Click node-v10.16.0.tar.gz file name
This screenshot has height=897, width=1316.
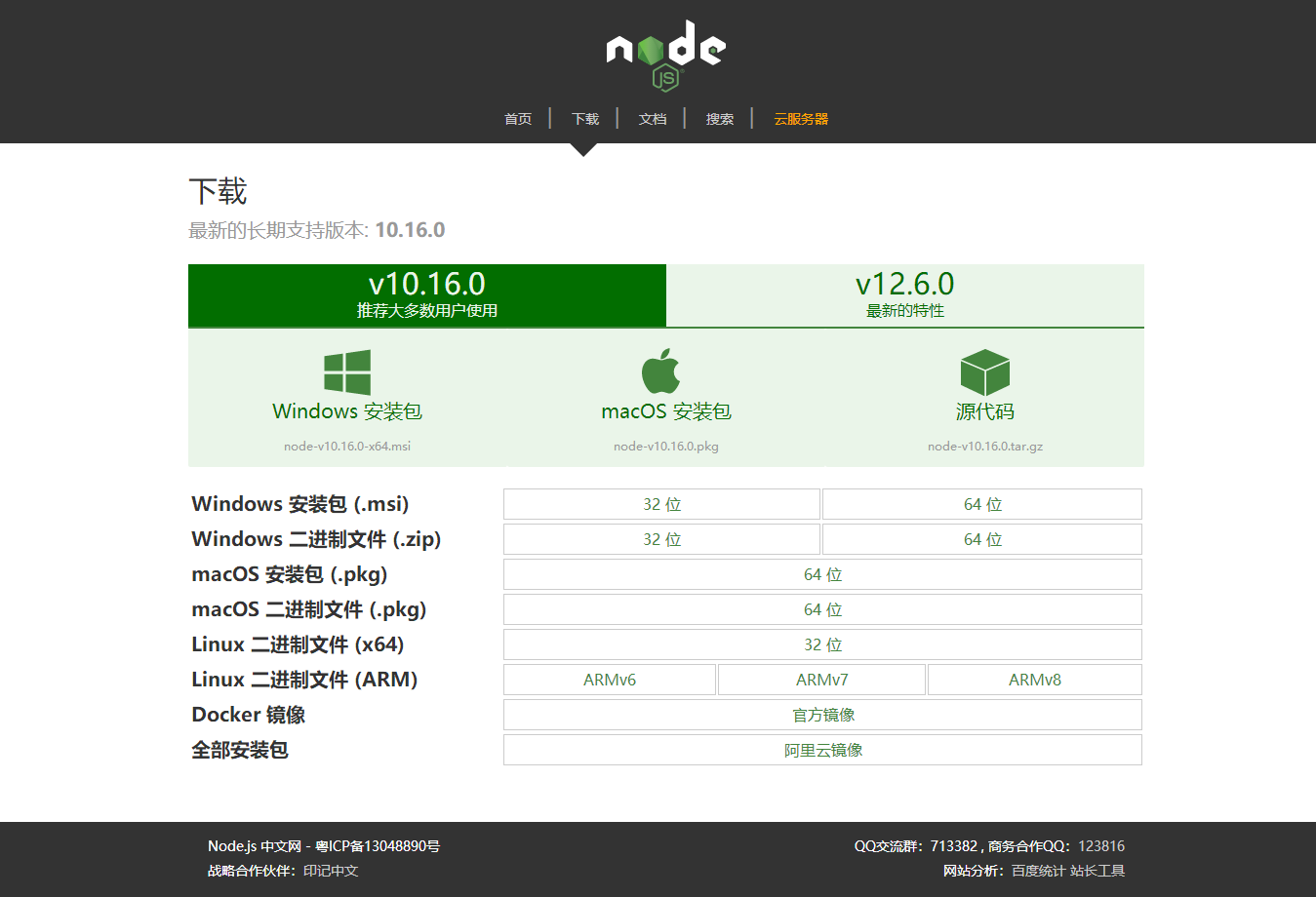[x=985, y=447]
